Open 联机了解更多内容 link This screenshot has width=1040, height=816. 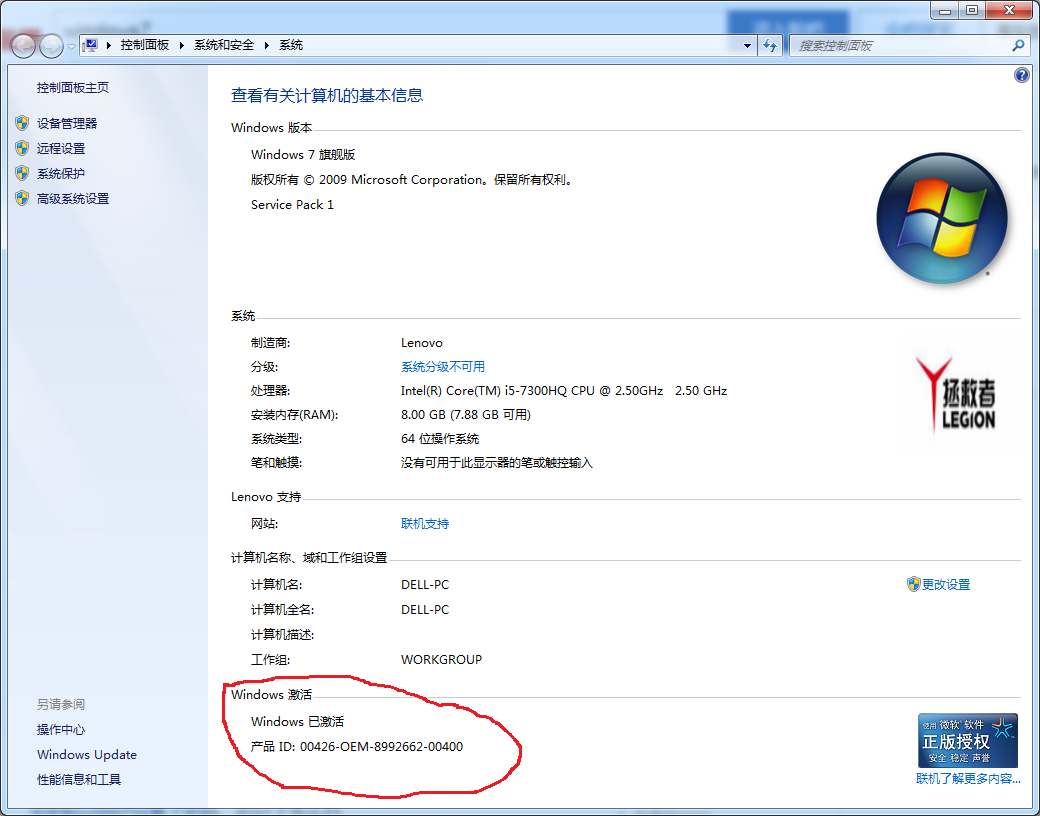point(968,779)
